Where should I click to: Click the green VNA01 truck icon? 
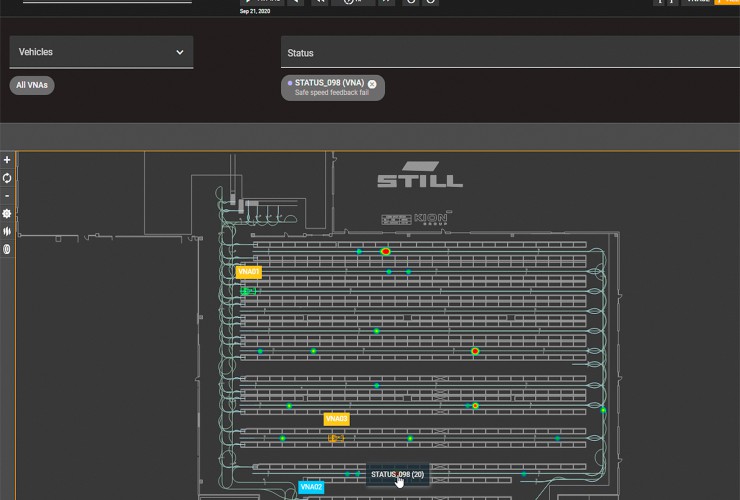248,291
